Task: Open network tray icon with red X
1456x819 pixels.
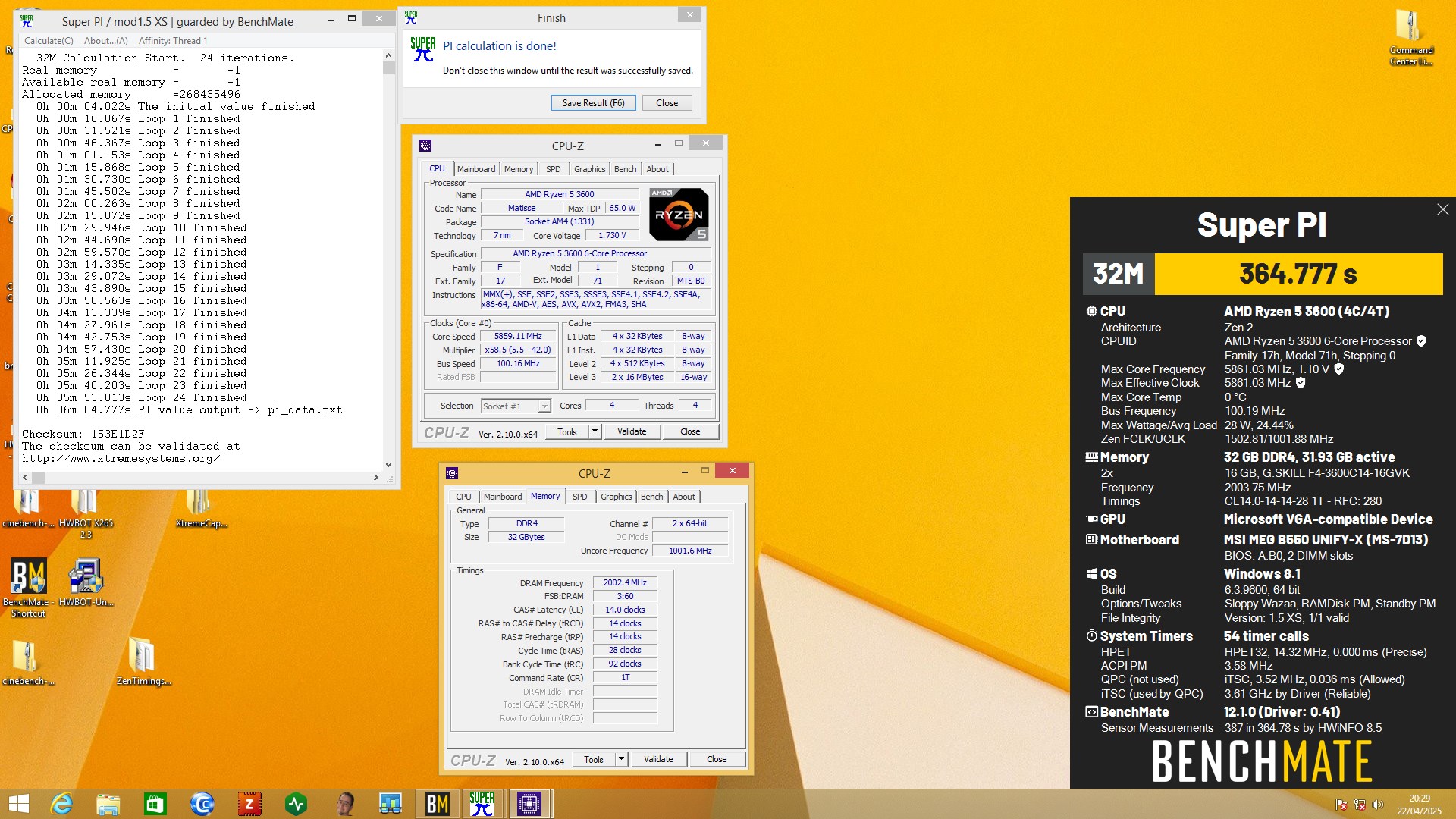Action: point(1359,805)
